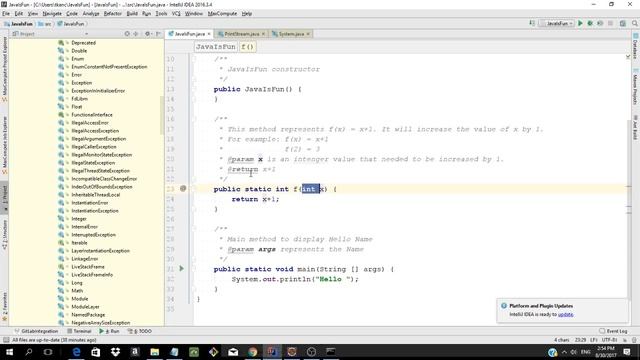Open the Run tool window button
640x360 pixels.
click(x=109, y=331)
